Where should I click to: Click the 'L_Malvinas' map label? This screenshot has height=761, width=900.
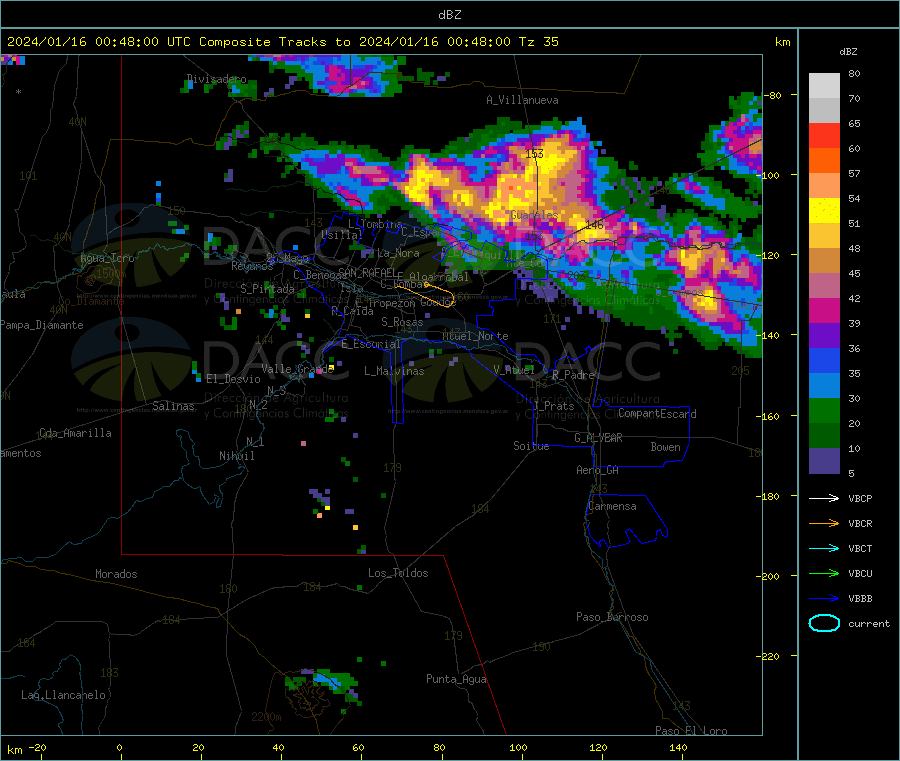(394, 371)
